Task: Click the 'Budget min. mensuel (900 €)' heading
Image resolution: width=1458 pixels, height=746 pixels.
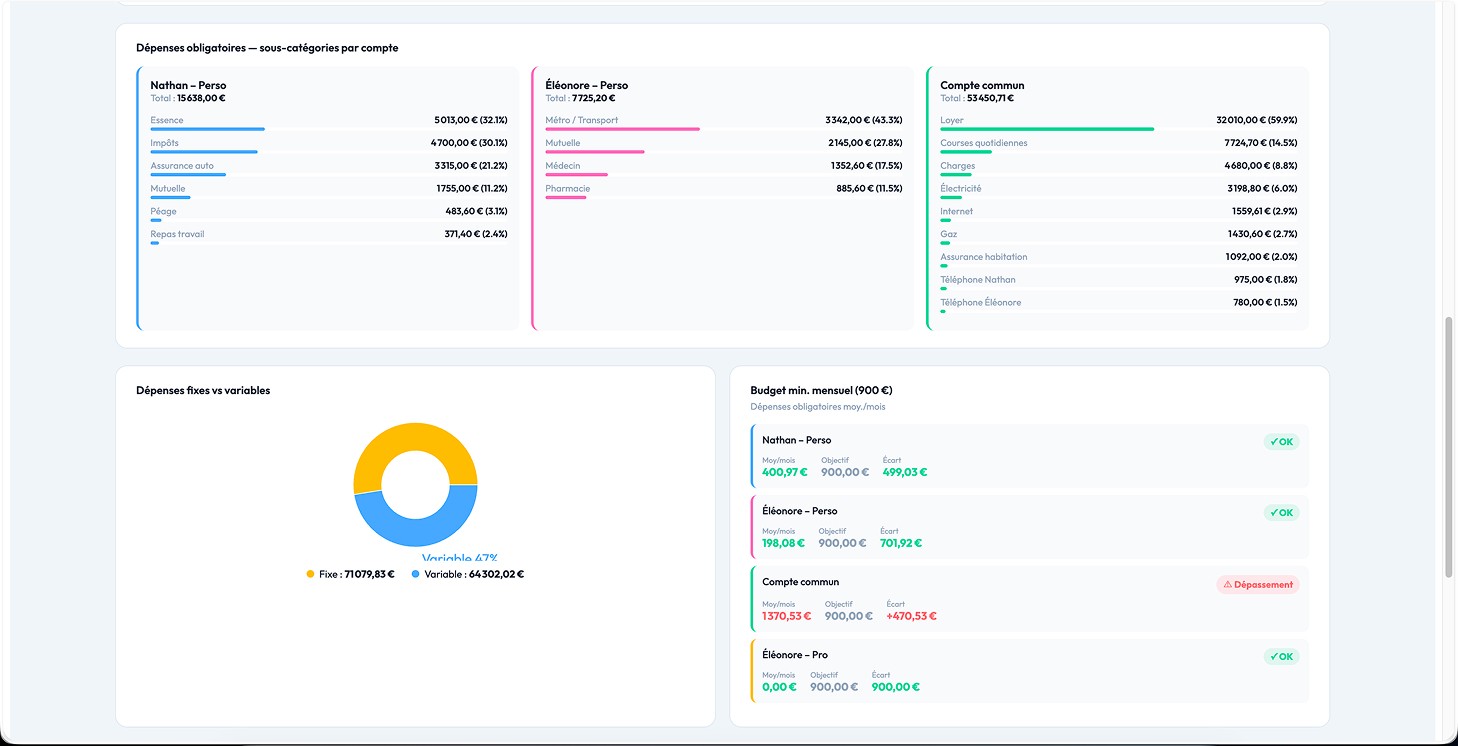Action: pos(821,390)
